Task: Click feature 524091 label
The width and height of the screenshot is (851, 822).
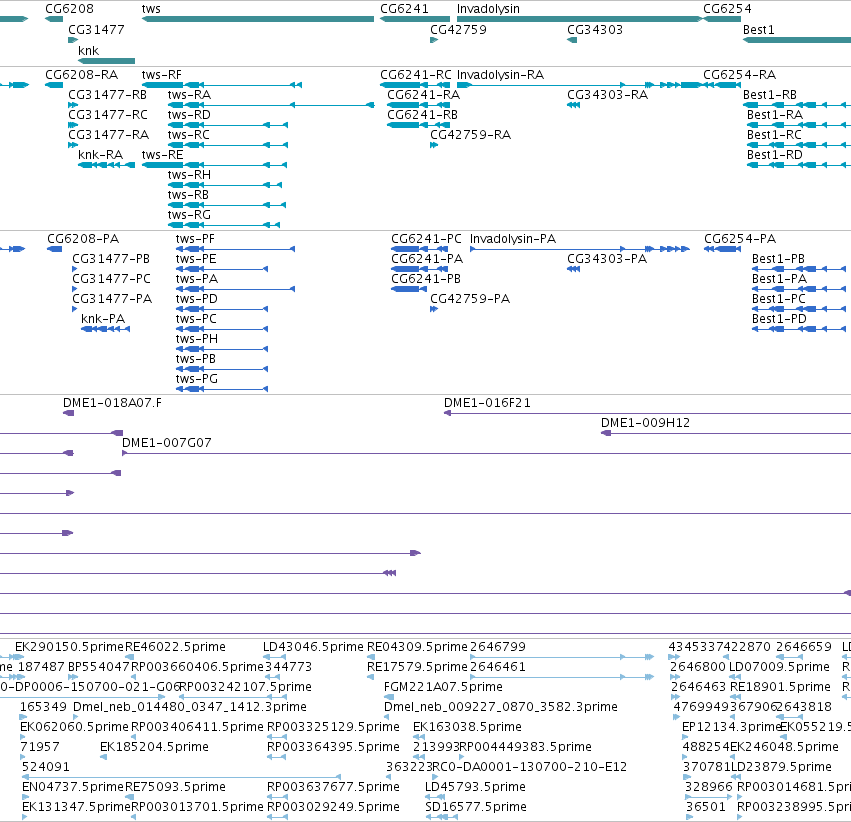Action: (x=46, y=767)
